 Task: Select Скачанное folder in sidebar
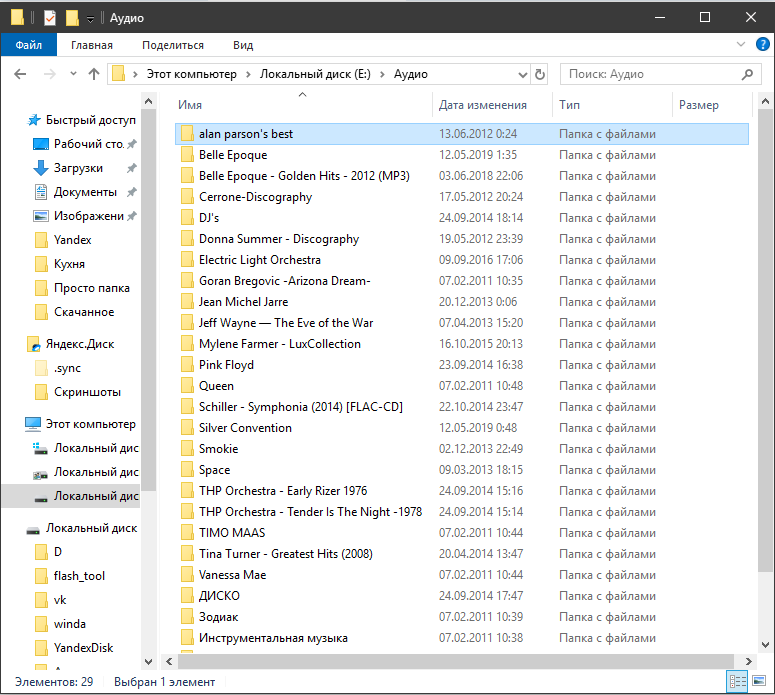point(84,312)
